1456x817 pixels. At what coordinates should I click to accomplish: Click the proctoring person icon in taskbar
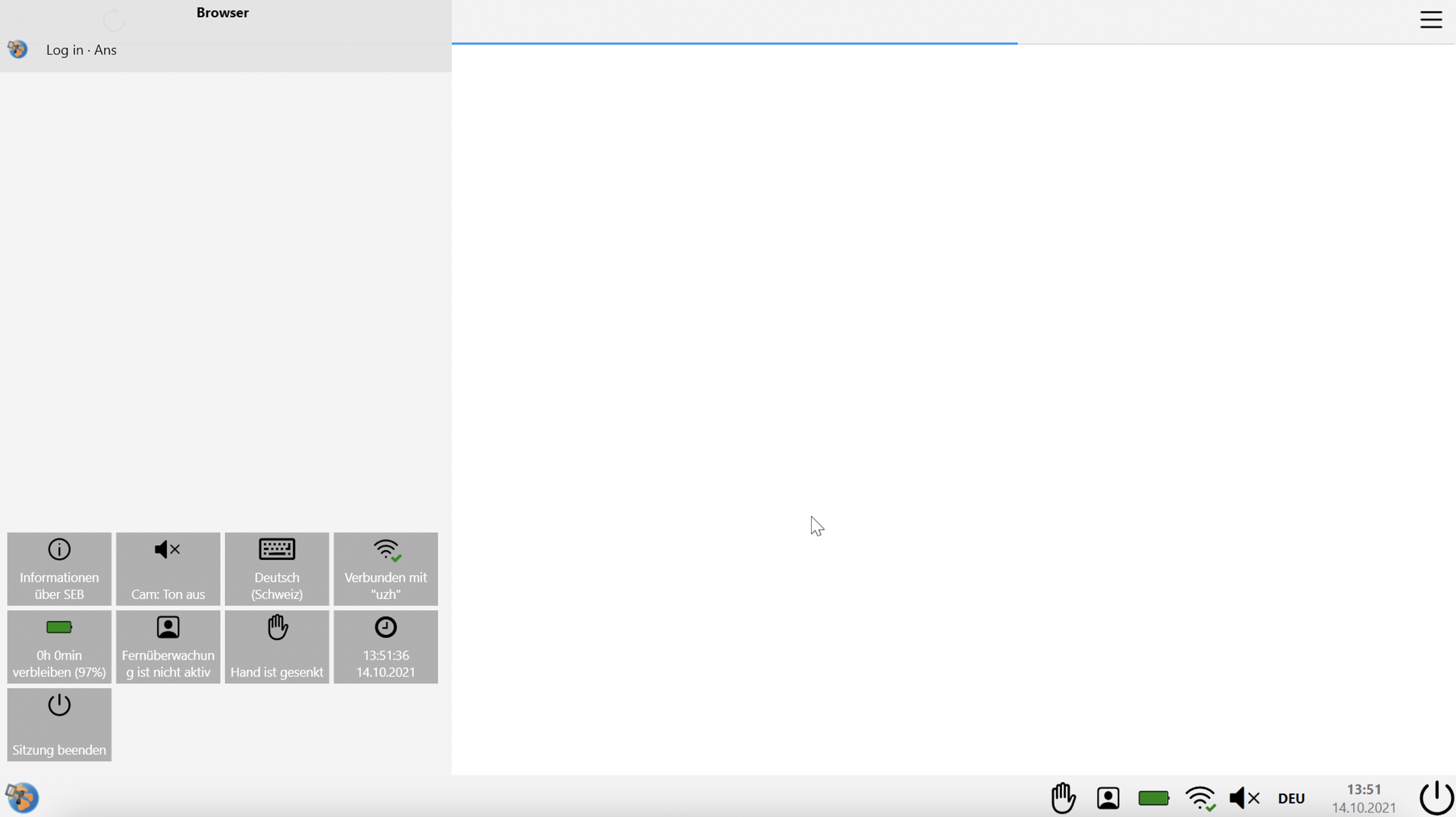(x=1108, y=798)
